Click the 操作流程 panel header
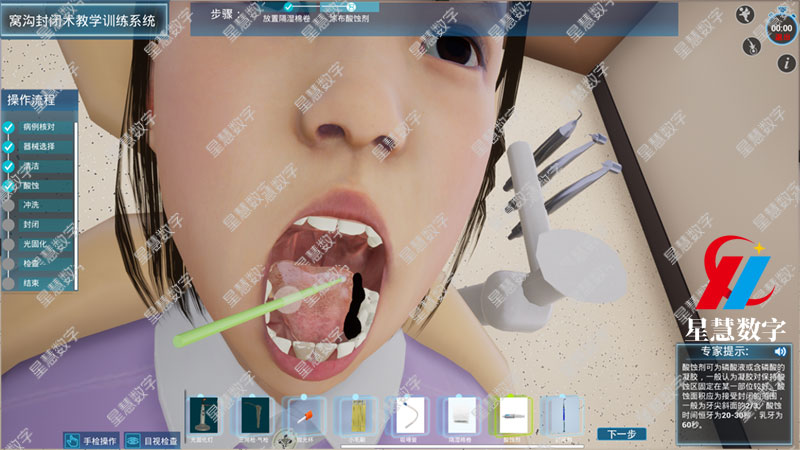Image resolution: width=800 pixels, height=450 pixels. tap(40, 100)
